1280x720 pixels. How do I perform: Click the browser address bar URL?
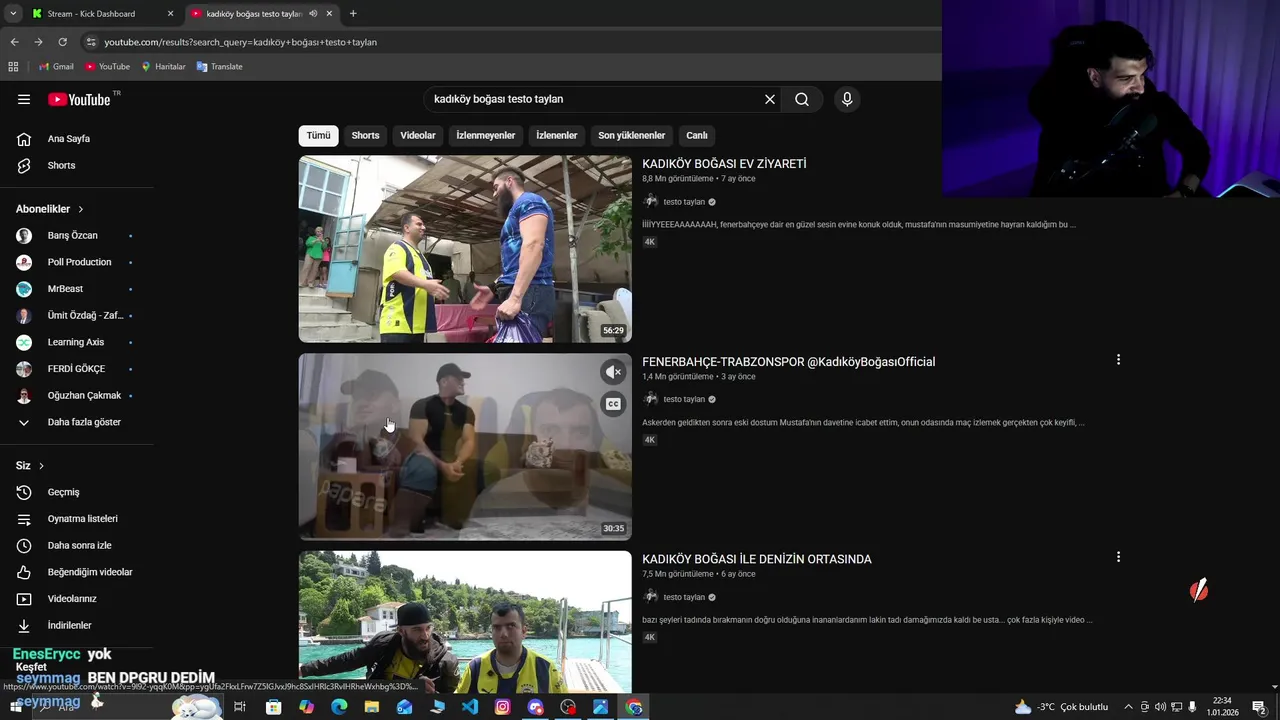point(241,42)
